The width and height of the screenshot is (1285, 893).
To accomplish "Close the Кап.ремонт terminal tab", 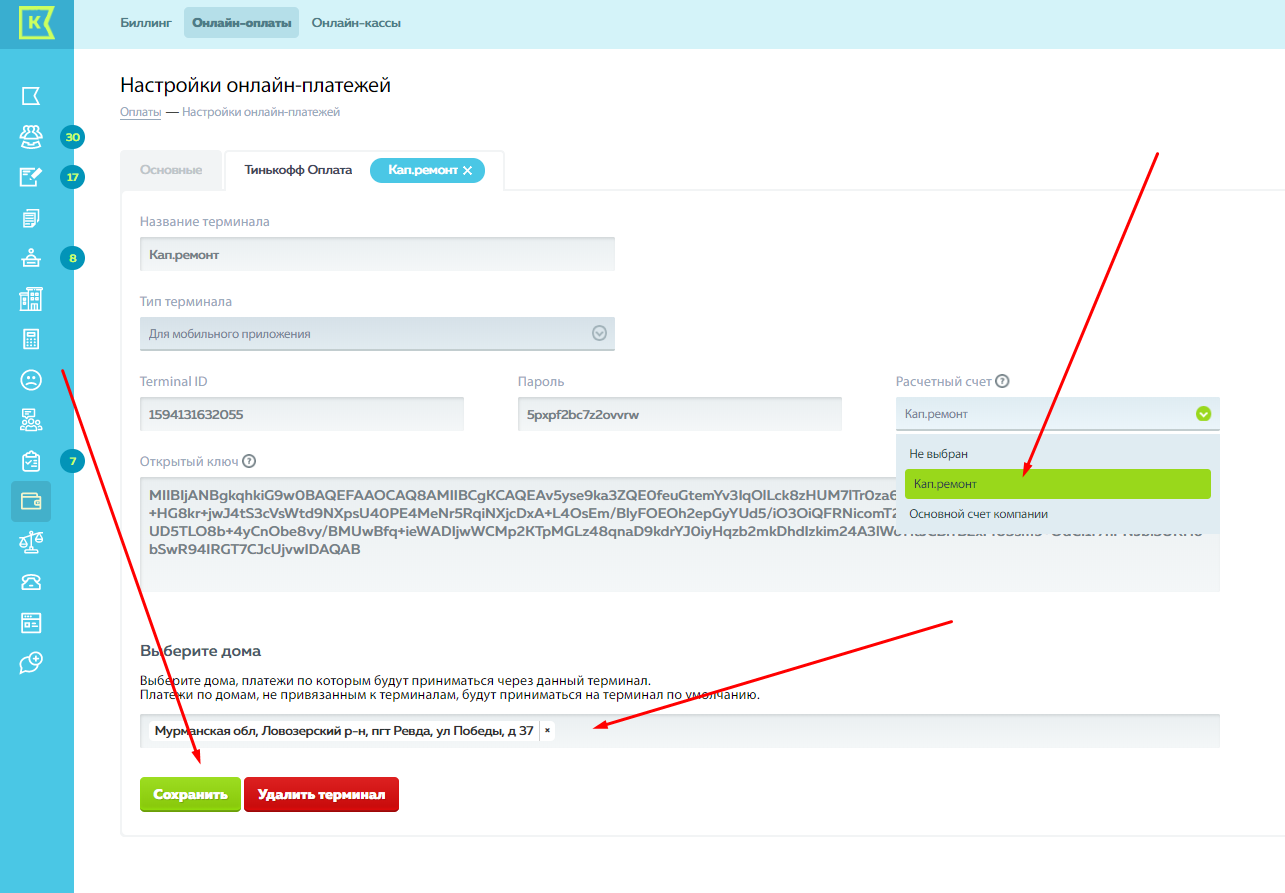I will pyautogui.click(x=467, y=171).
